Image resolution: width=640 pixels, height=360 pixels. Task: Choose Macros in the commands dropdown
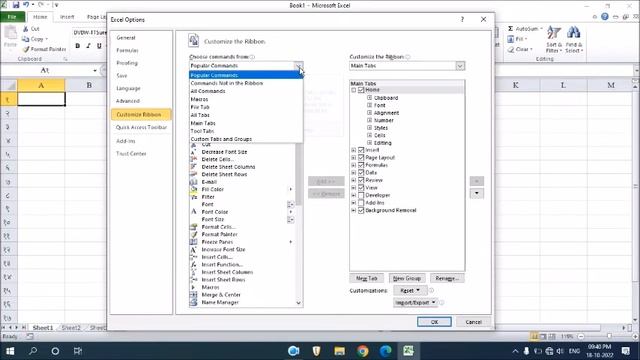246,99
